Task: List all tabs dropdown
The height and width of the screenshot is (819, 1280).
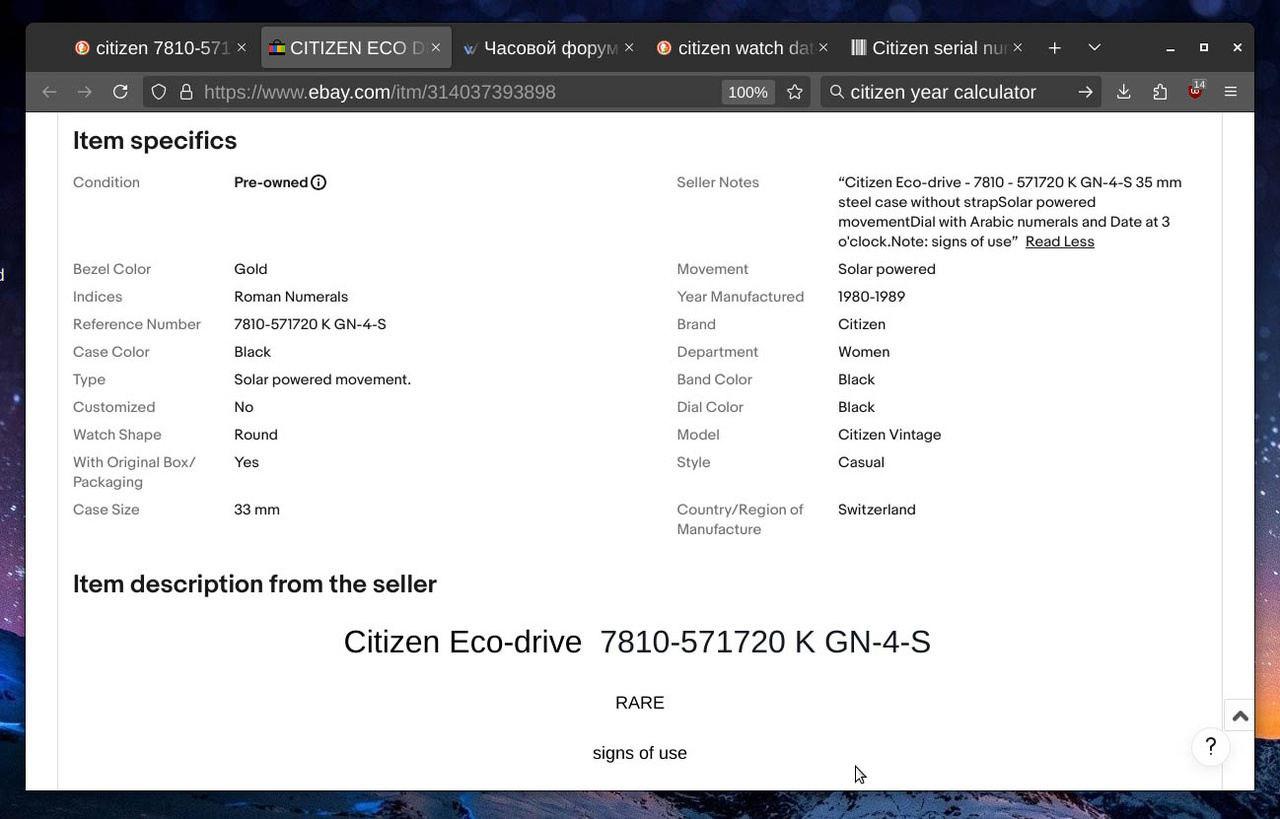Action: pyautogui.click(x=1095, y=48)
